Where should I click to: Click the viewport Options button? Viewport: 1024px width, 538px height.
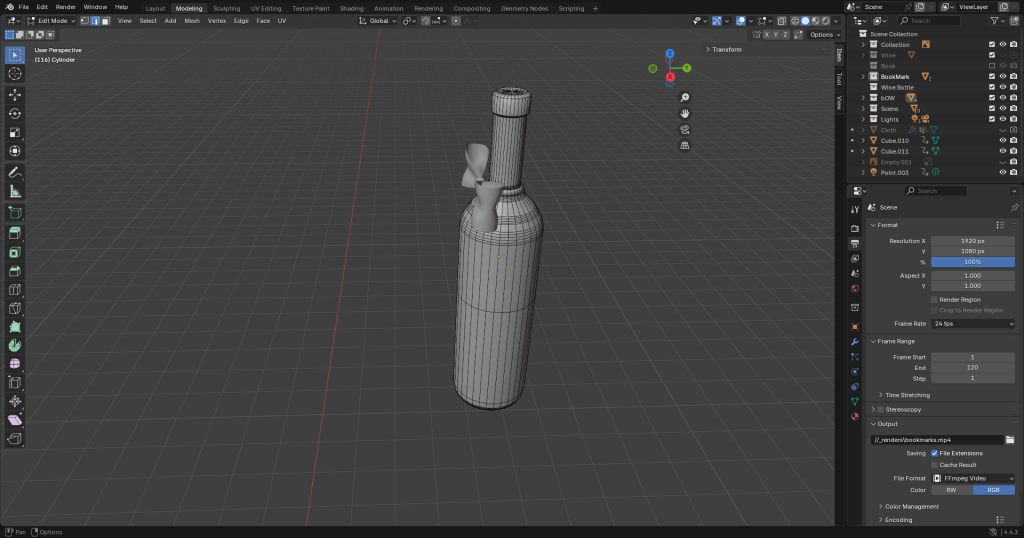(x=822, y=34)
